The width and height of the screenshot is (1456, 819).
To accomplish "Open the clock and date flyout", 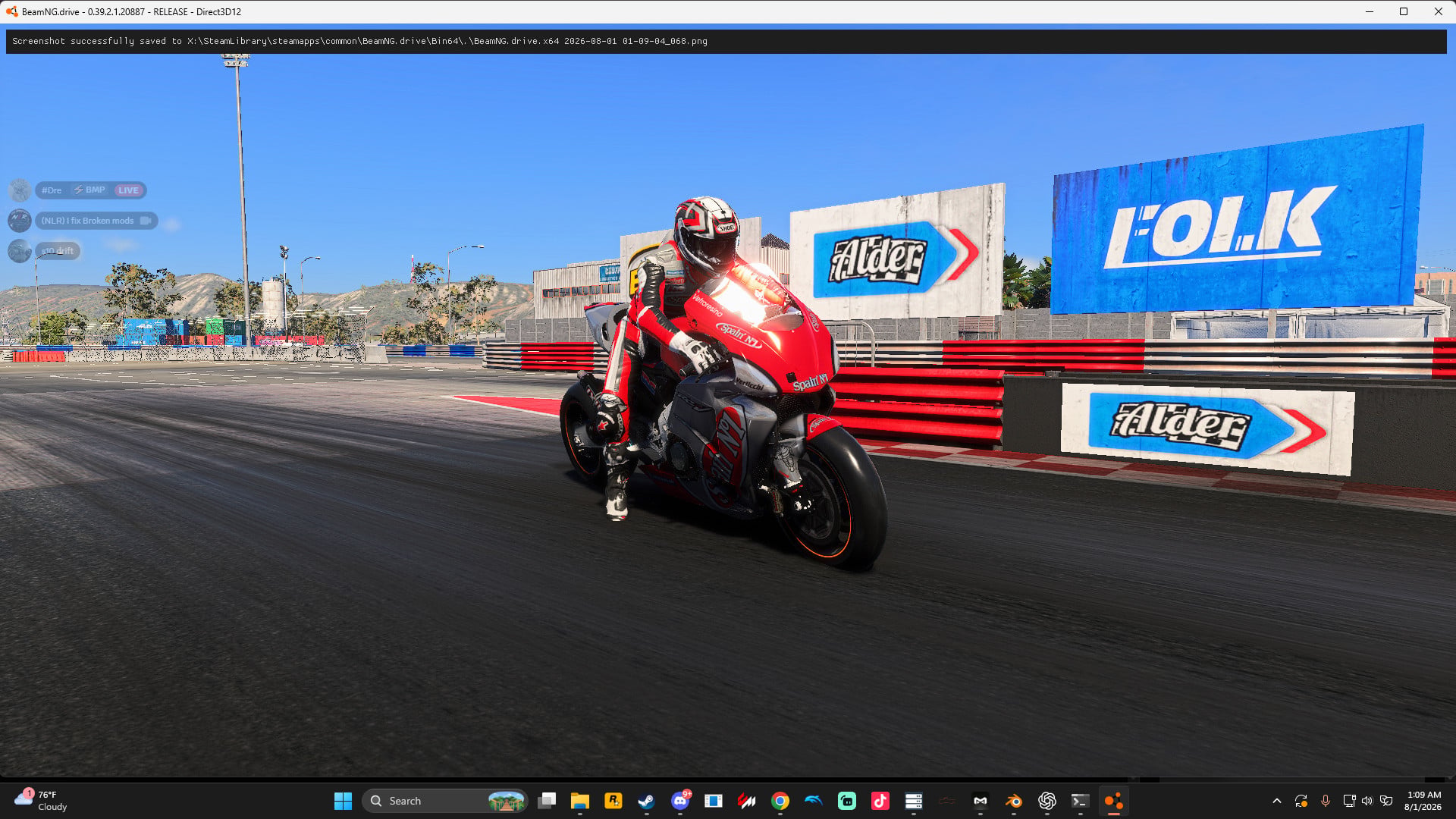I will [x=1423, y=801].
